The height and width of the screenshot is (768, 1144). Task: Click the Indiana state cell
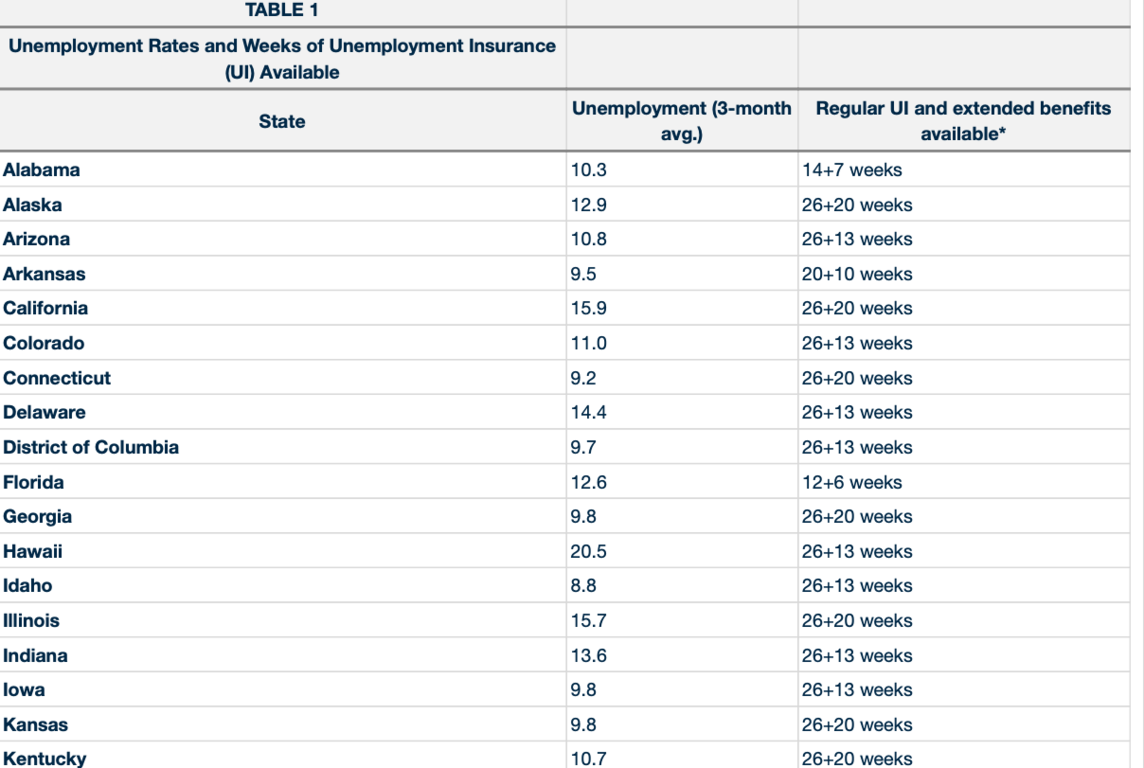point(36,656)
